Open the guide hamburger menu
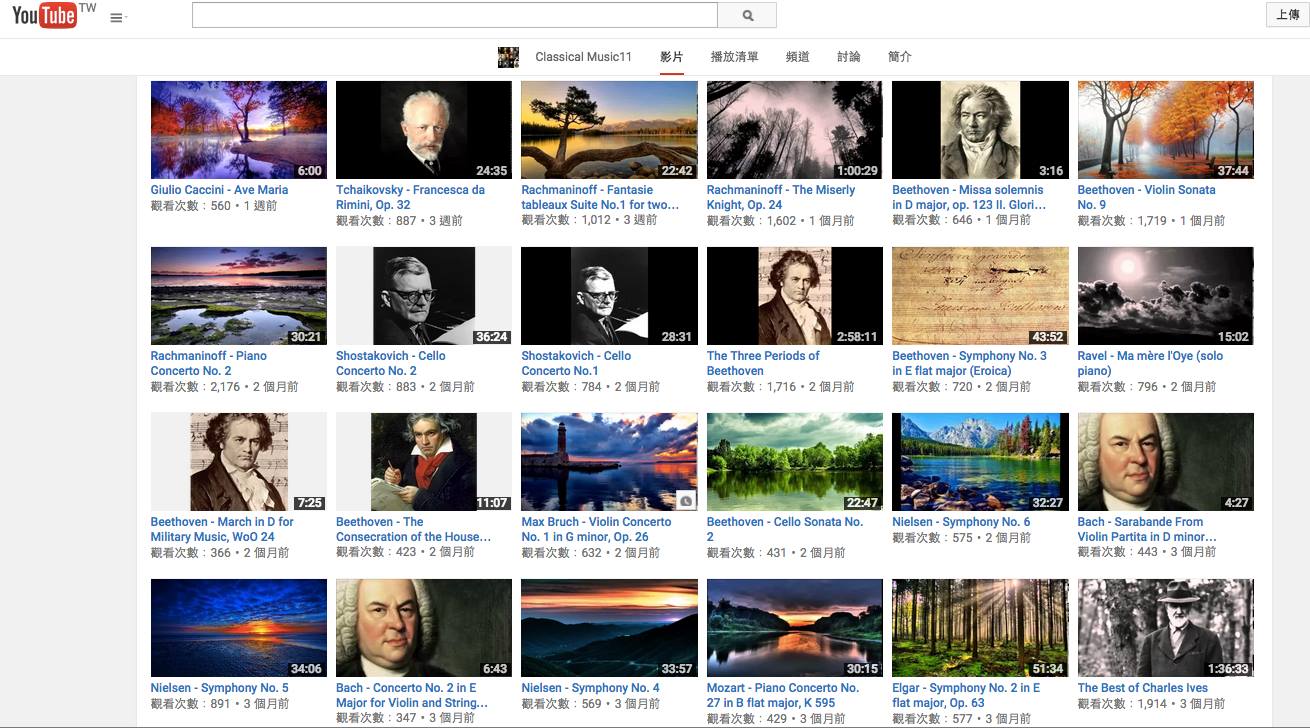The height and width of the screenshot is (728, 1310). (x=117, y=18)
